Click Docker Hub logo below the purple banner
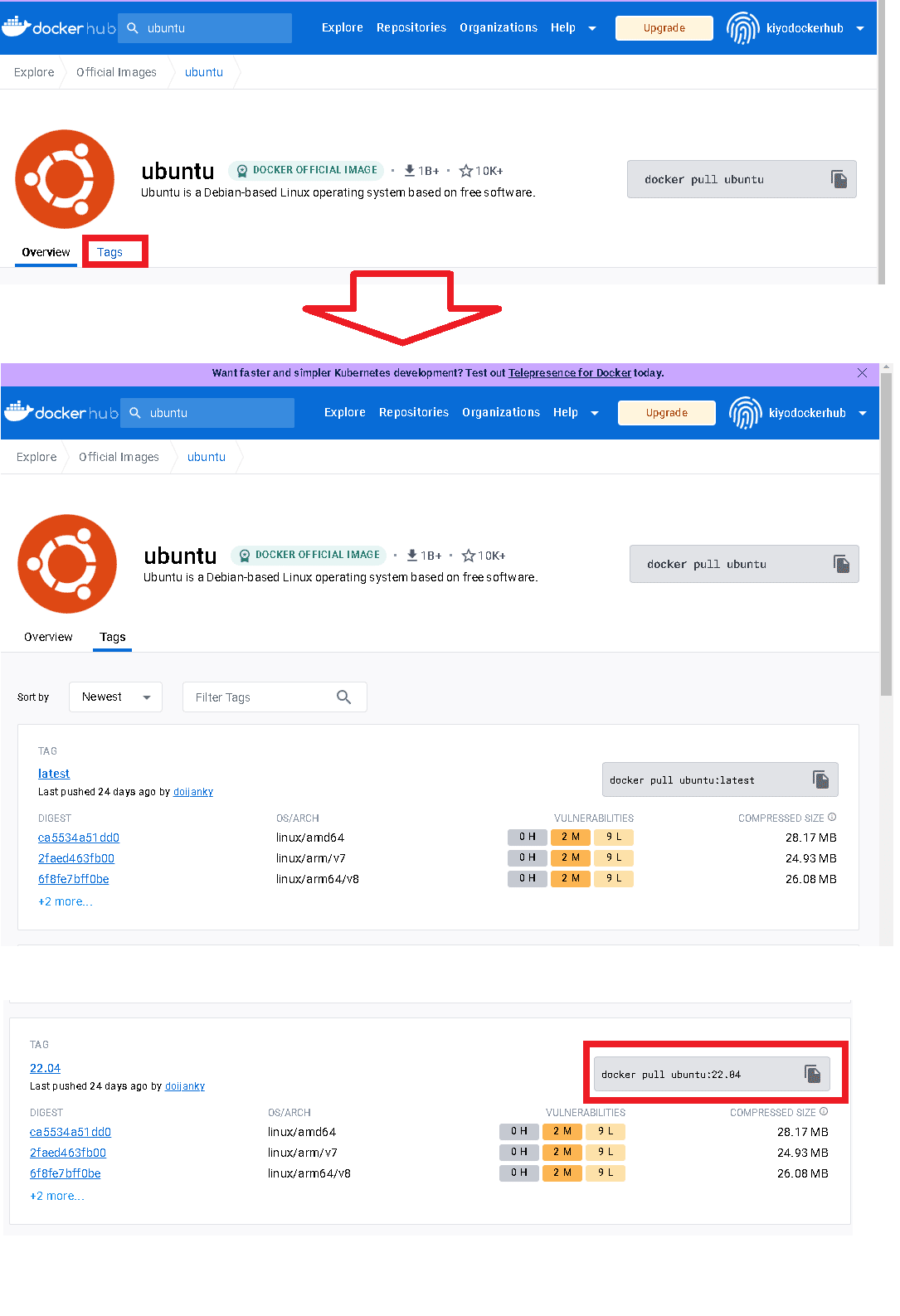 [61, 412]
